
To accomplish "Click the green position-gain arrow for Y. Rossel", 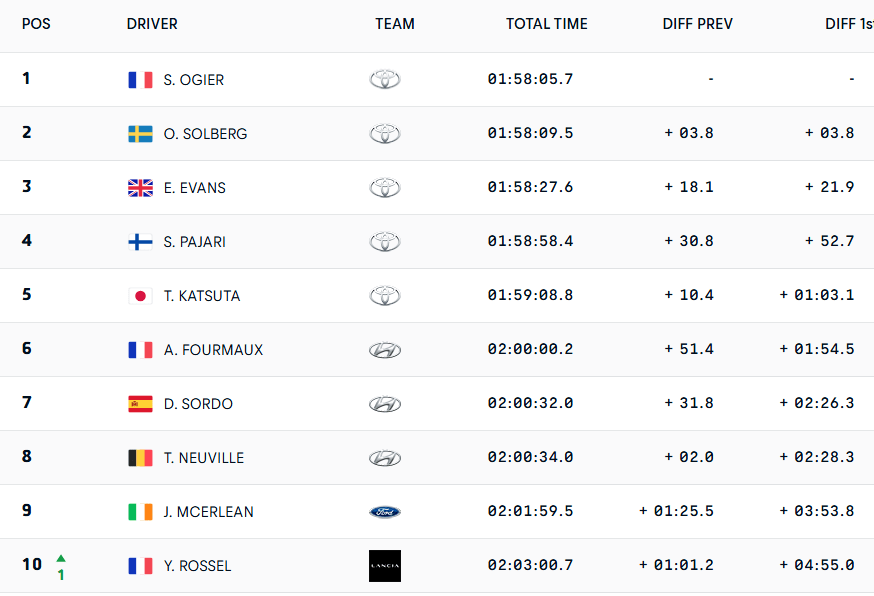I will 61,558.
